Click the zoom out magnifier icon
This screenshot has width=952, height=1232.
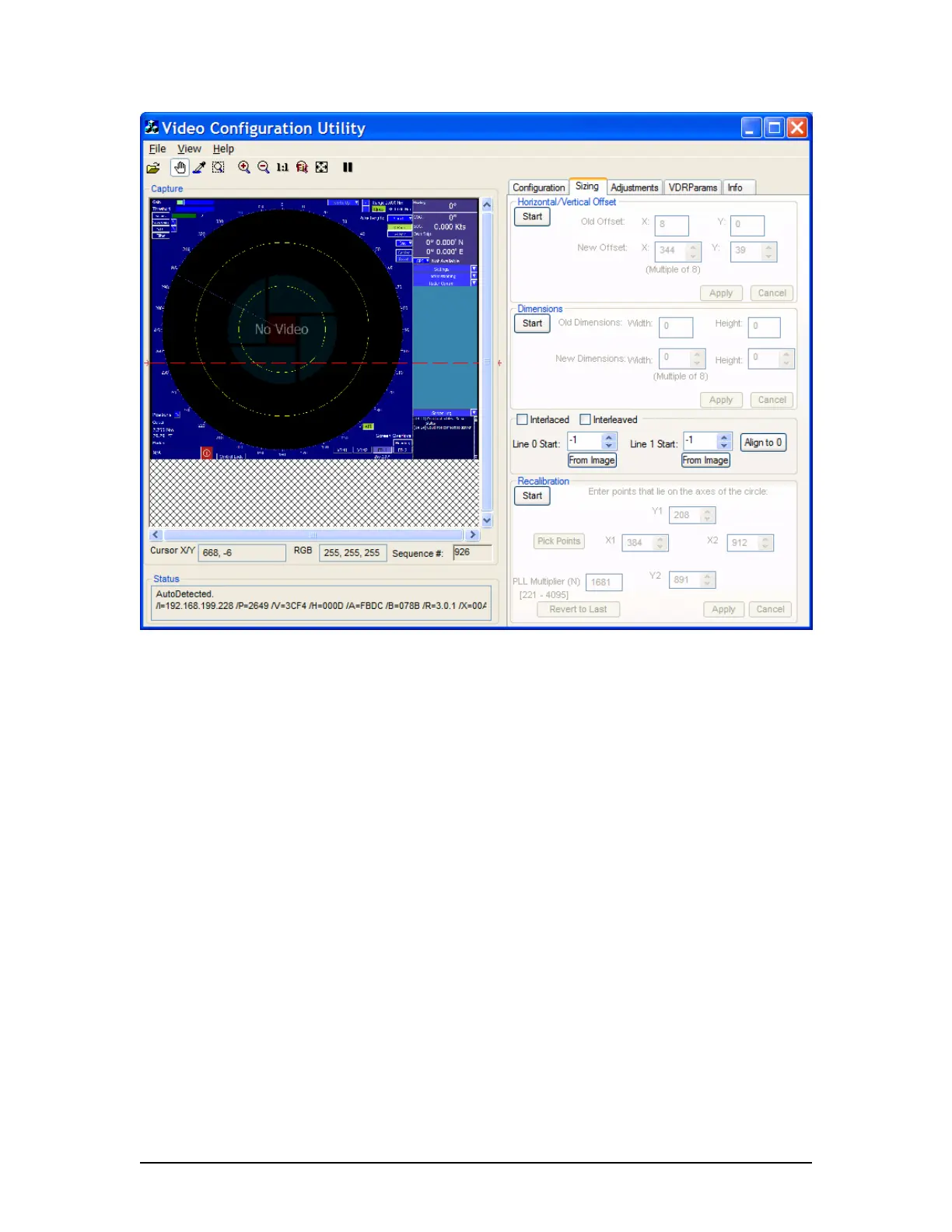(x=264, y=167)
